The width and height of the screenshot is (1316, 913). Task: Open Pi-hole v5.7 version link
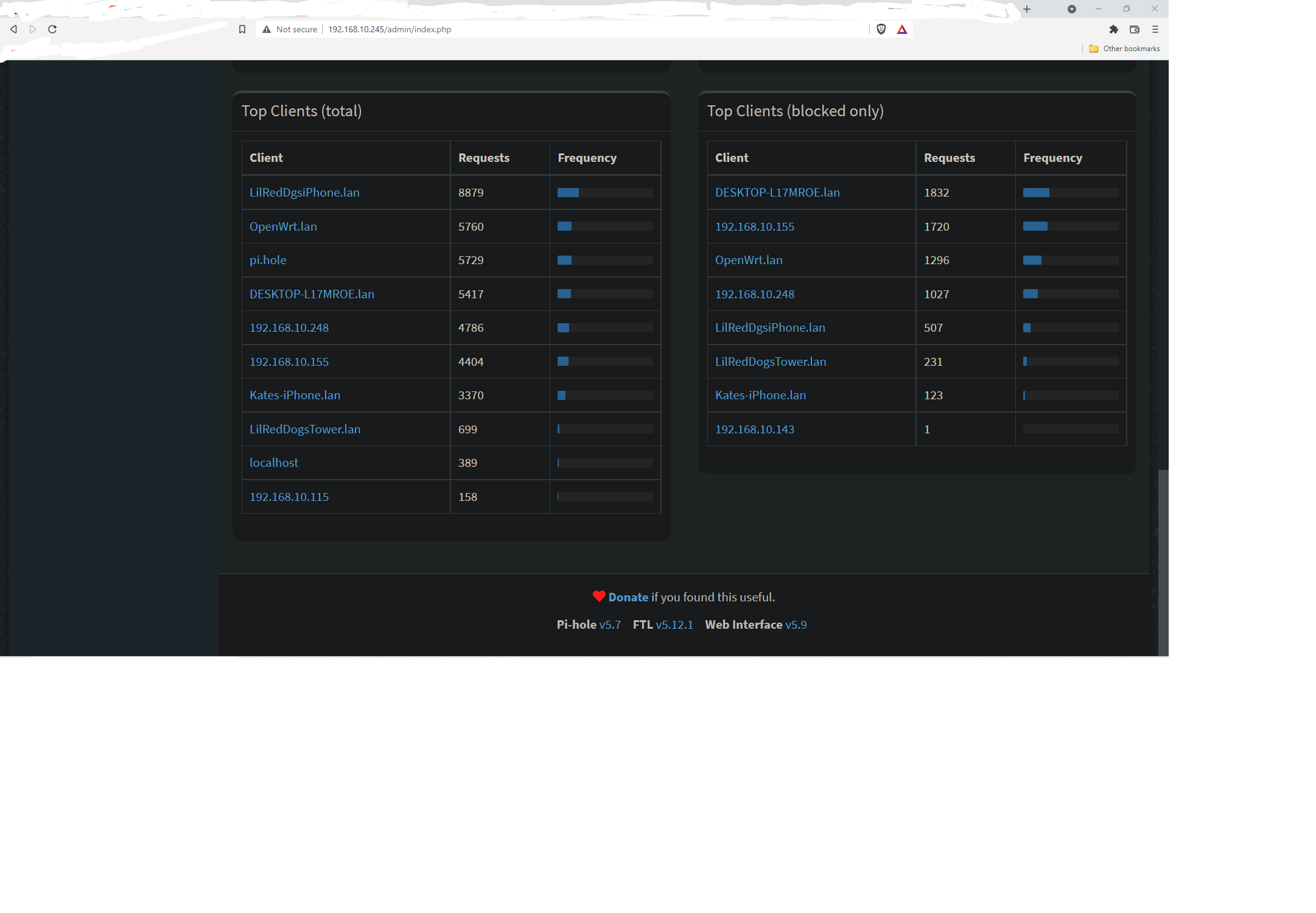610,624
